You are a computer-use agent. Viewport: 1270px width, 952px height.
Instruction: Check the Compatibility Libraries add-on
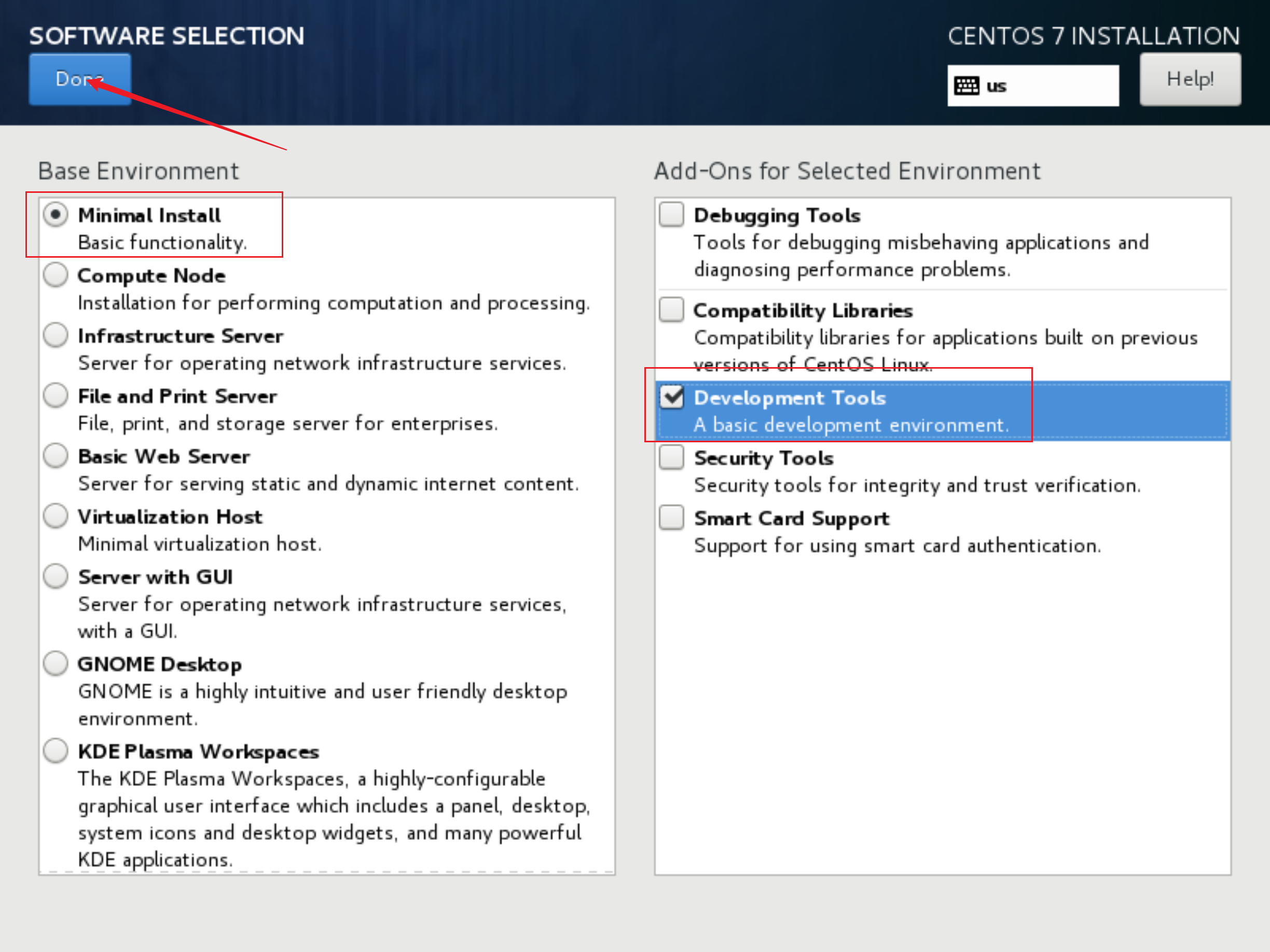(x=671, y=310)
